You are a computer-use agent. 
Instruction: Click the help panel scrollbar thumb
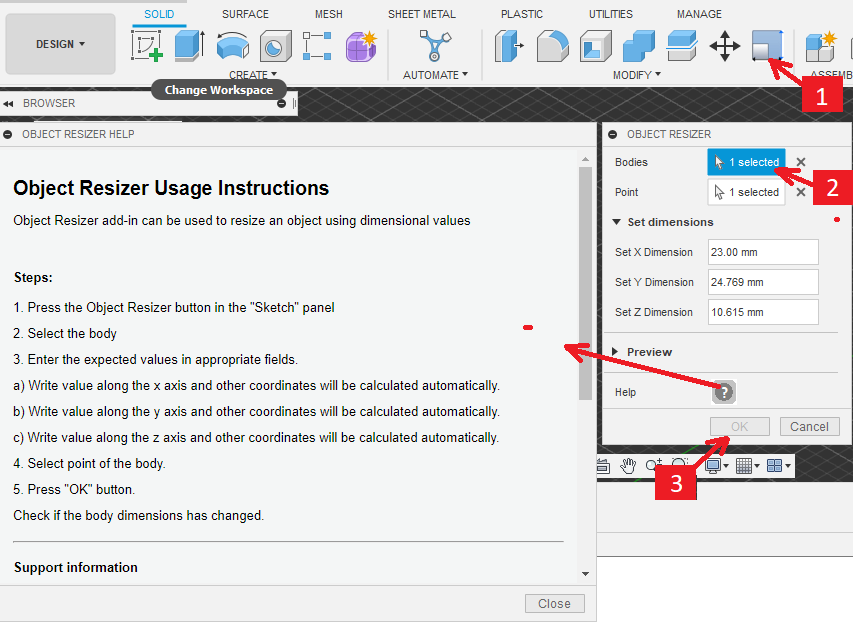pyautogui.click(x=585, y=283)
